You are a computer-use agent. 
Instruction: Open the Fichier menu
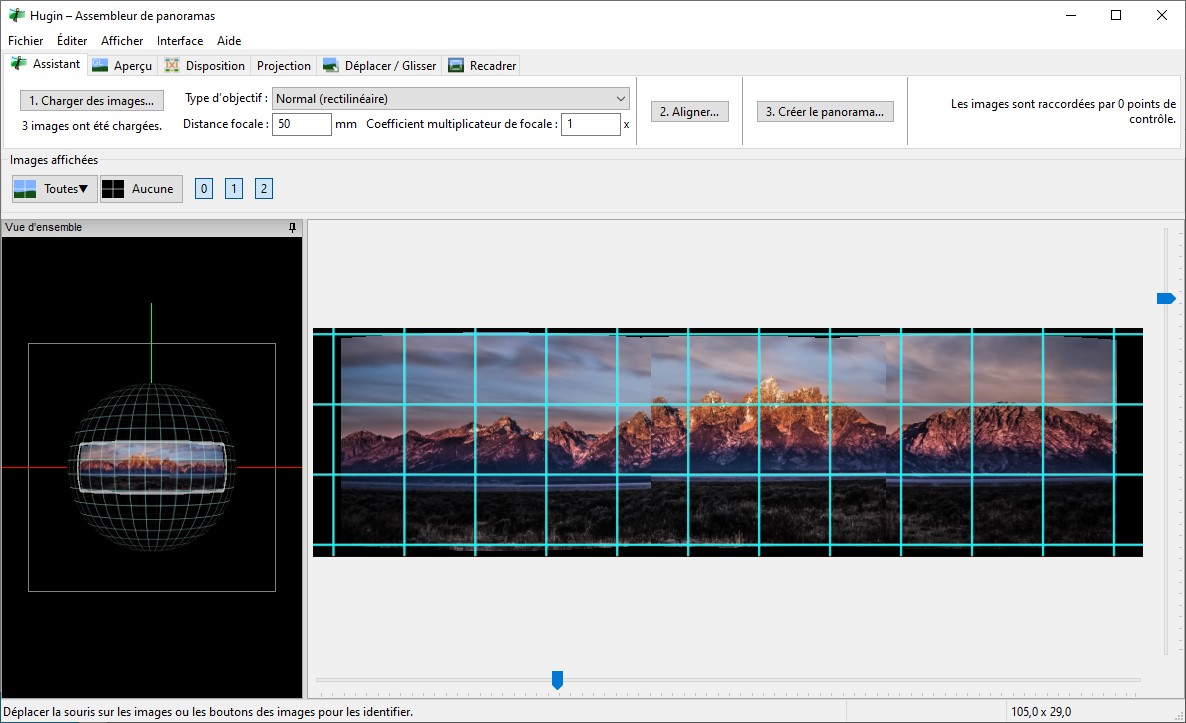[x=25, y=41]
